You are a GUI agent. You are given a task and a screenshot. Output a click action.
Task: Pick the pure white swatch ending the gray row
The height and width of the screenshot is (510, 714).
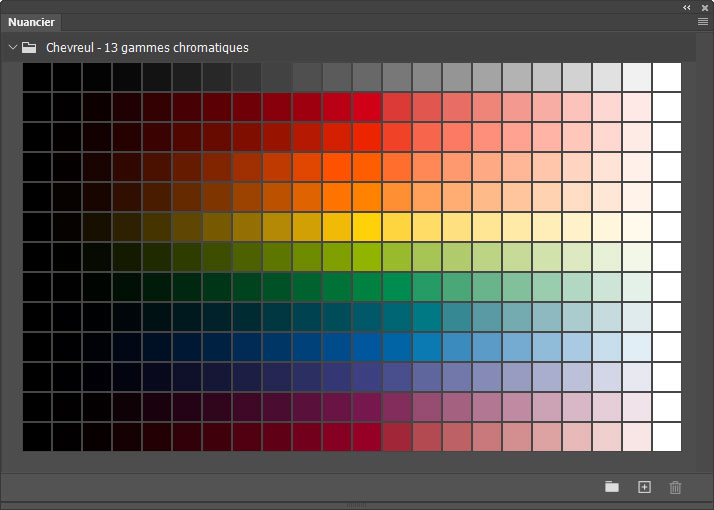pos(667,77)
